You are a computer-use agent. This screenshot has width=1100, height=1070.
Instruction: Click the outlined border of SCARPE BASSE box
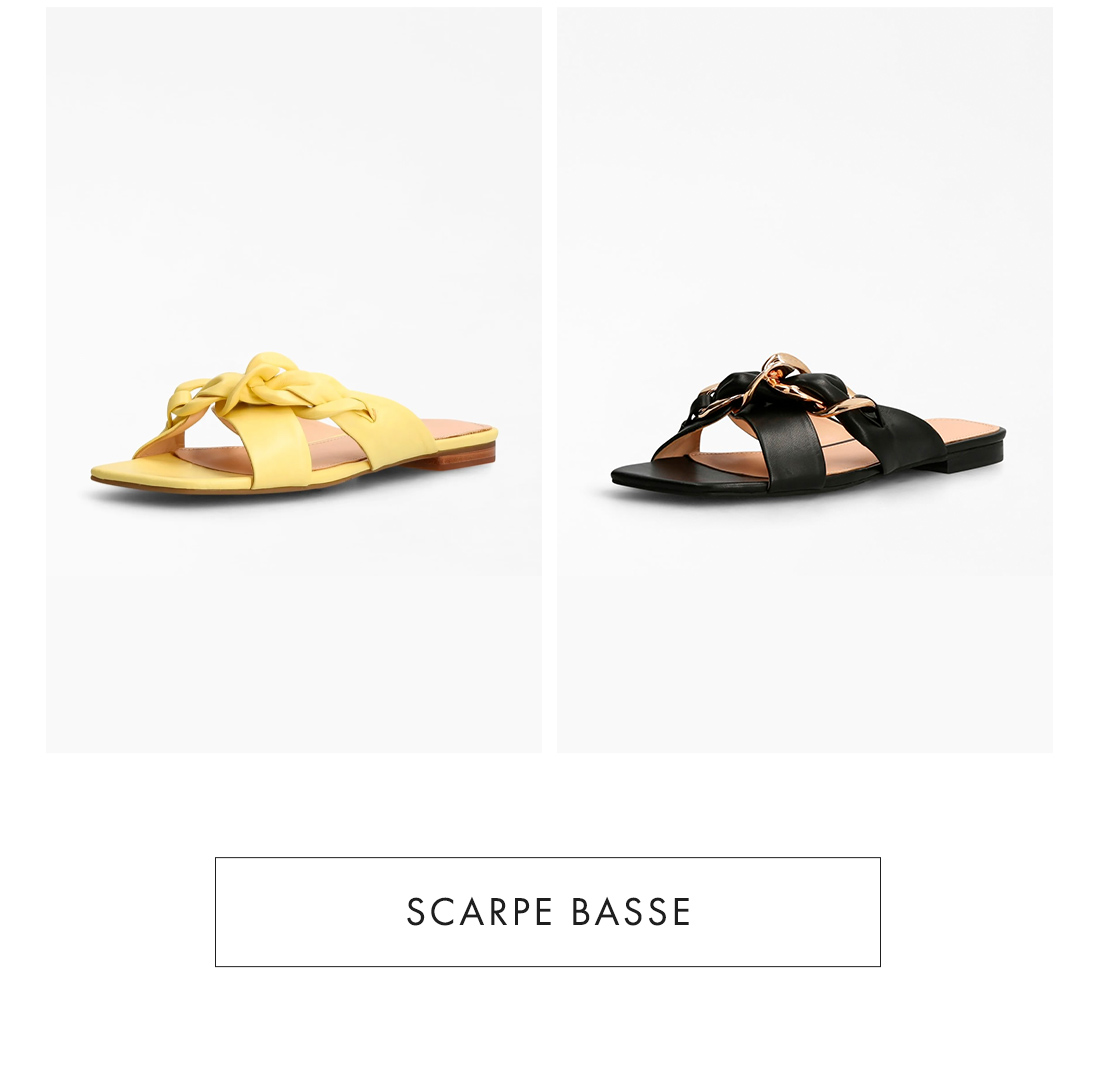pos(547,857)
